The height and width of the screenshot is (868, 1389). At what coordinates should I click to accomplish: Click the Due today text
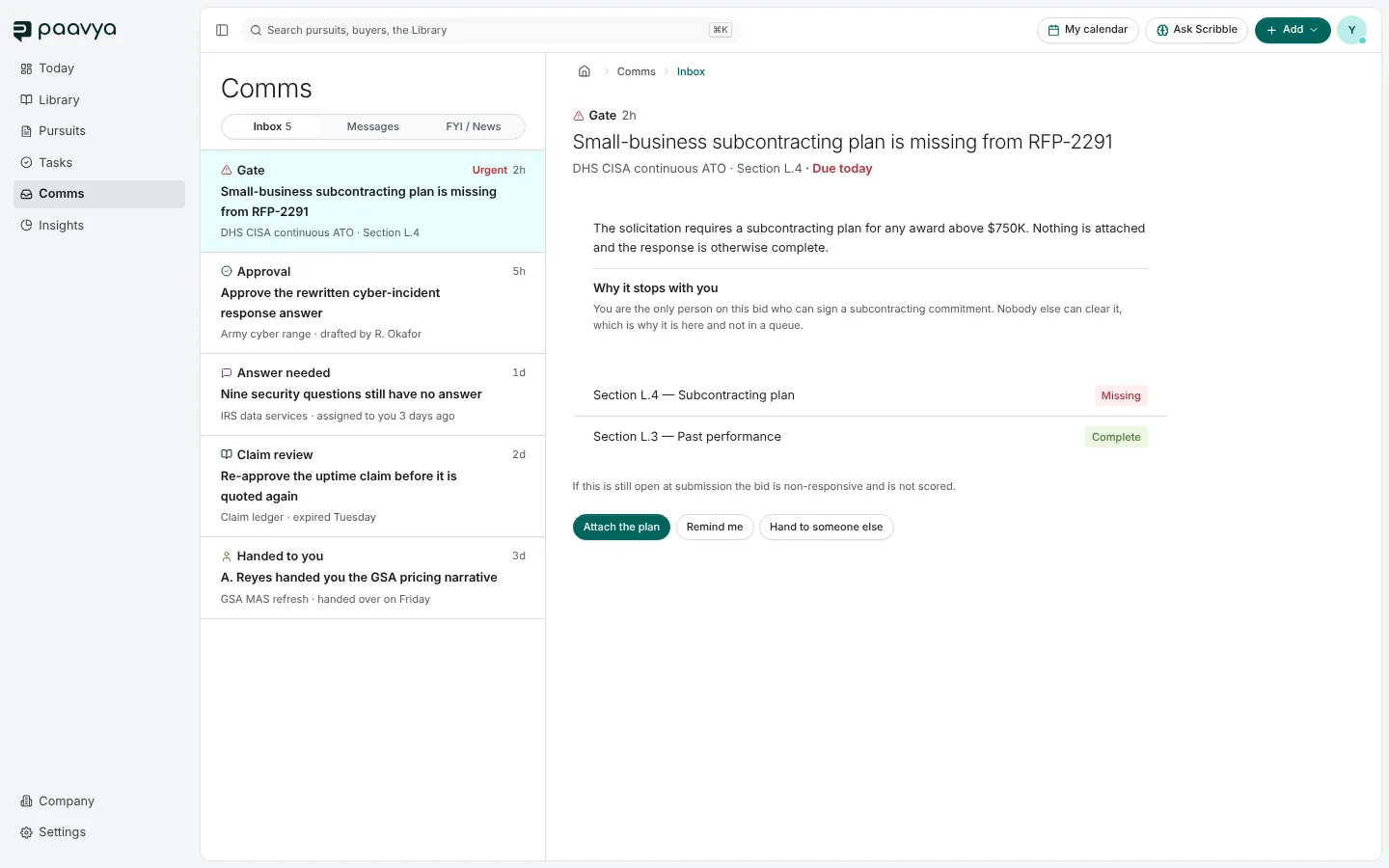(842, 168)
